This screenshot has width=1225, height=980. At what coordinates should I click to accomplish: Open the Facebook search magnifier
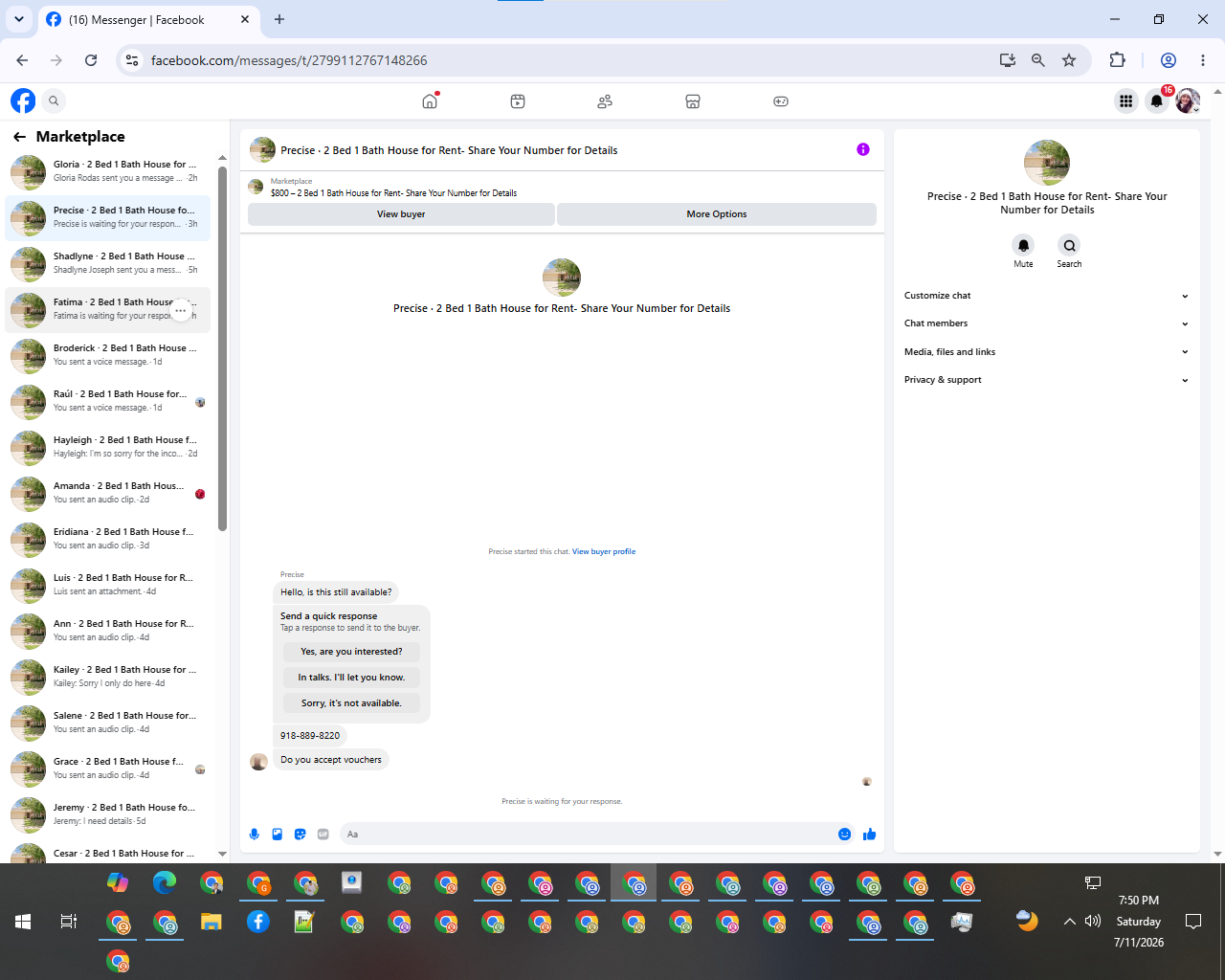[55, 100]
